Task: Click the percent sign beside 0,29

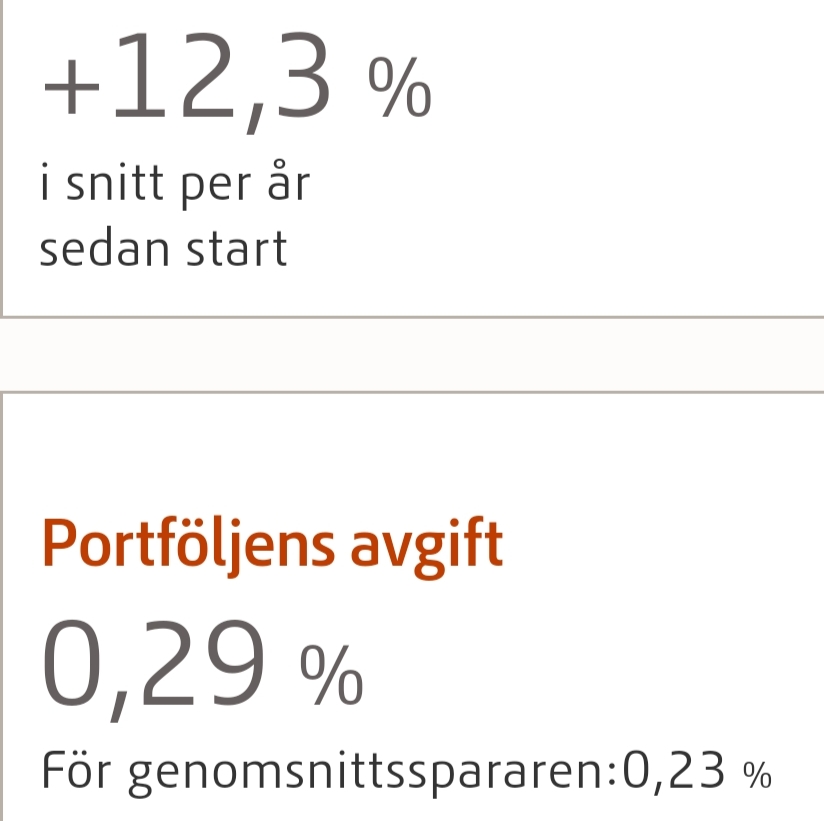Action: (332, 674)
